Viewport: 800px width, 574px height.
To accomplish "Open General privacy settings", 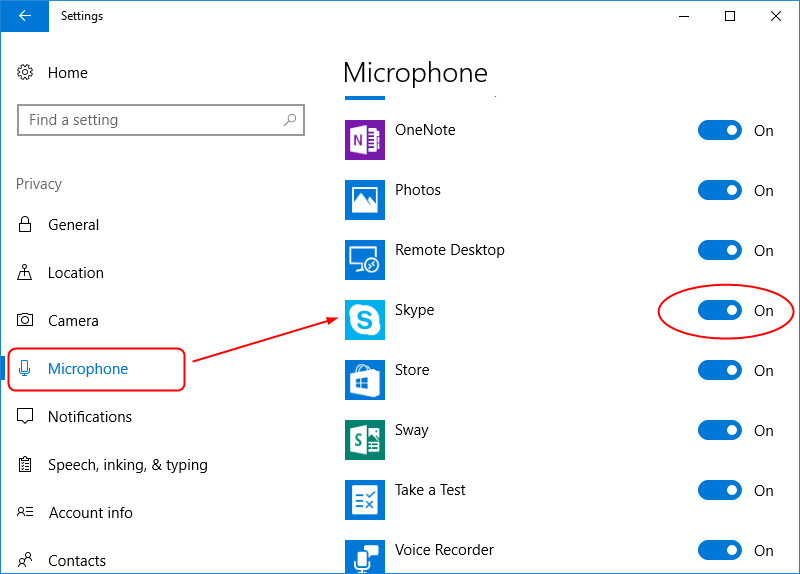I will (x=73, y=224).
